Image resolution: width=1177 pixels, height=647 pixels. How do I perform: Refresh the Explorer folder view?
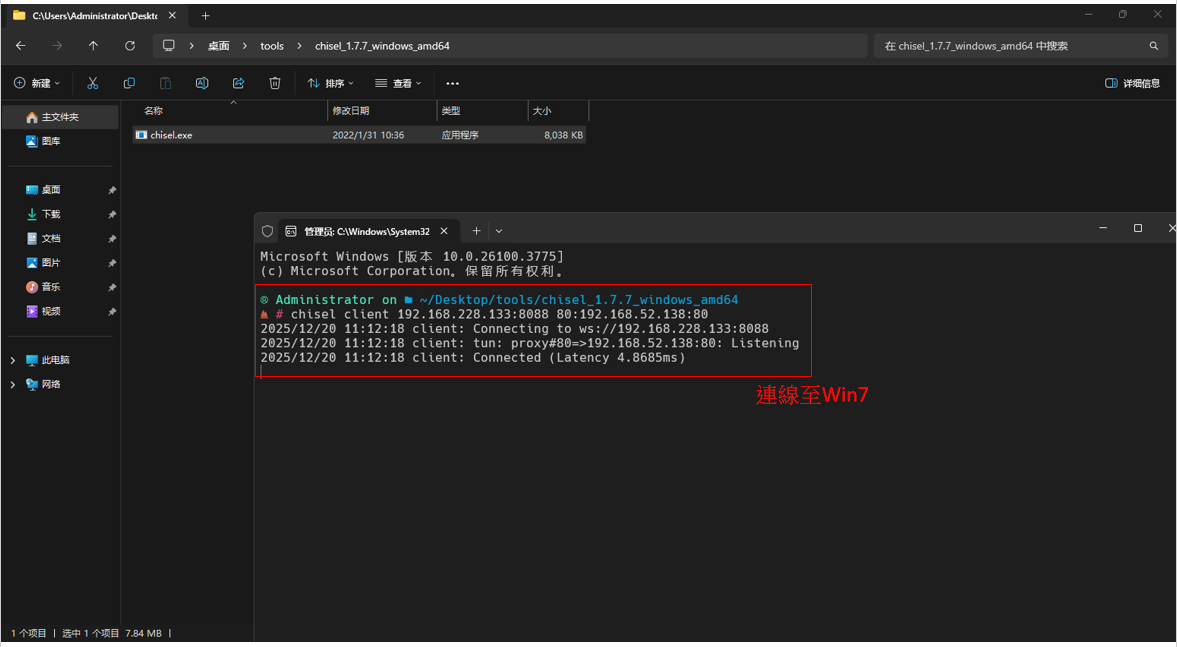point(130,46)
